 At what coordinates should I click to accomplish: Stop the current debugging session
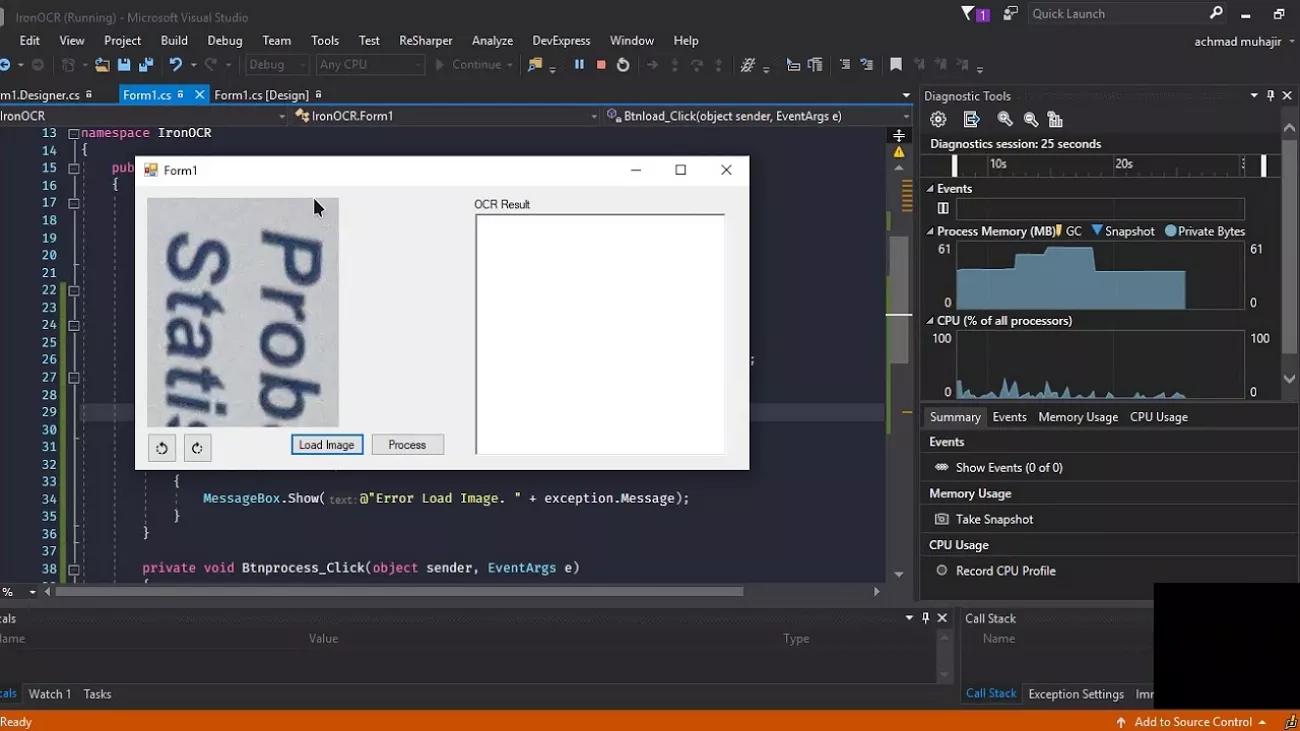(600, 64)
